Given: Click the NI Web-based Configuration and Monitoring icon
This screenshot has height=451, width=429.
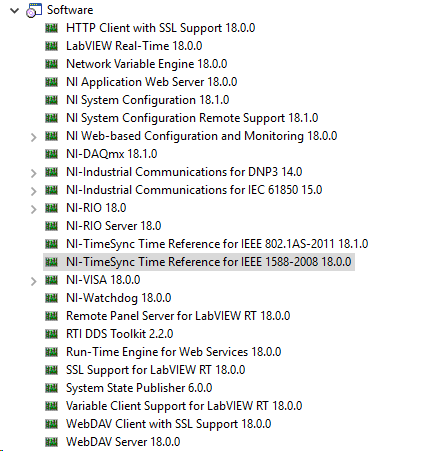Looking at the screenshot, I should [51, 136].
